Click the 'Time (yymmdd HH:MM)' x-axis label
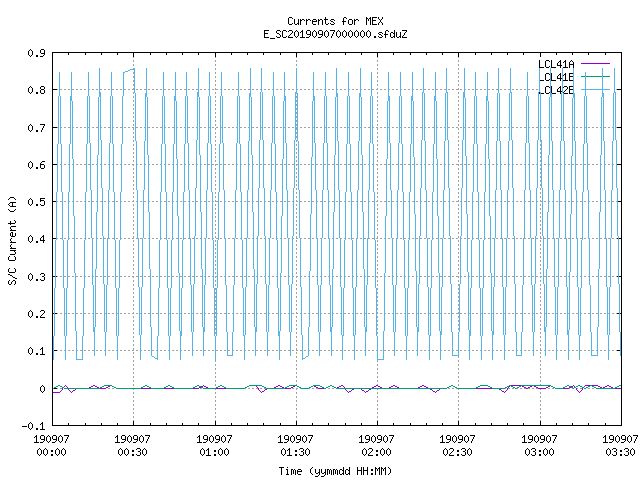 pos(335,471)
